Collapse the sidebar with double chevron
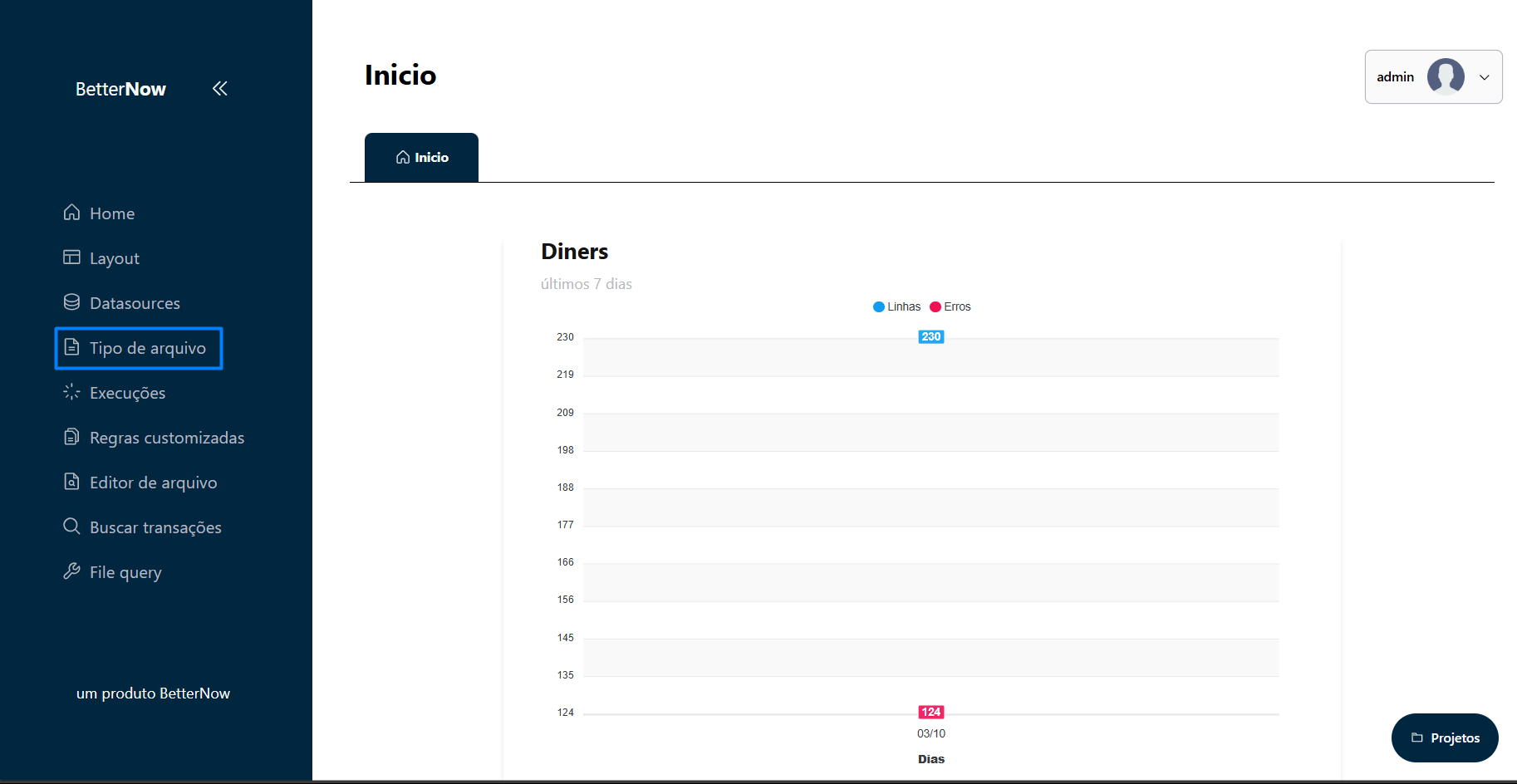The image size is (1517, 784). point(219,89)
